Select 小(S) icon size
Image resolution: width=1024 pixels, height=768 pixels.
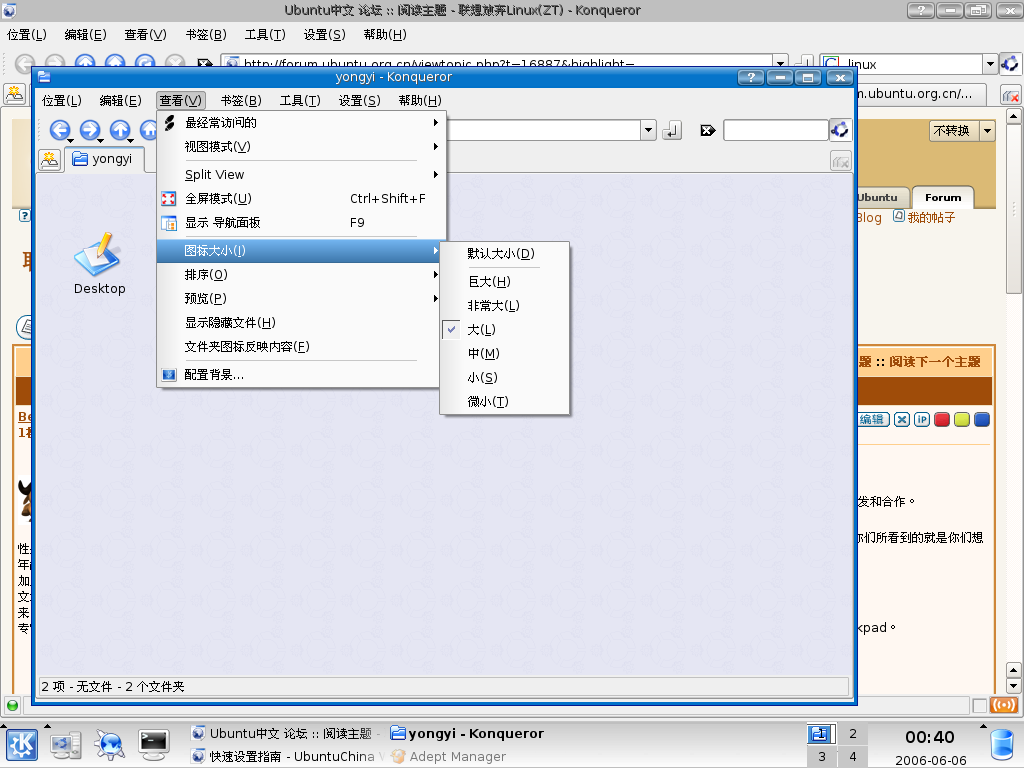pos(505,377)
